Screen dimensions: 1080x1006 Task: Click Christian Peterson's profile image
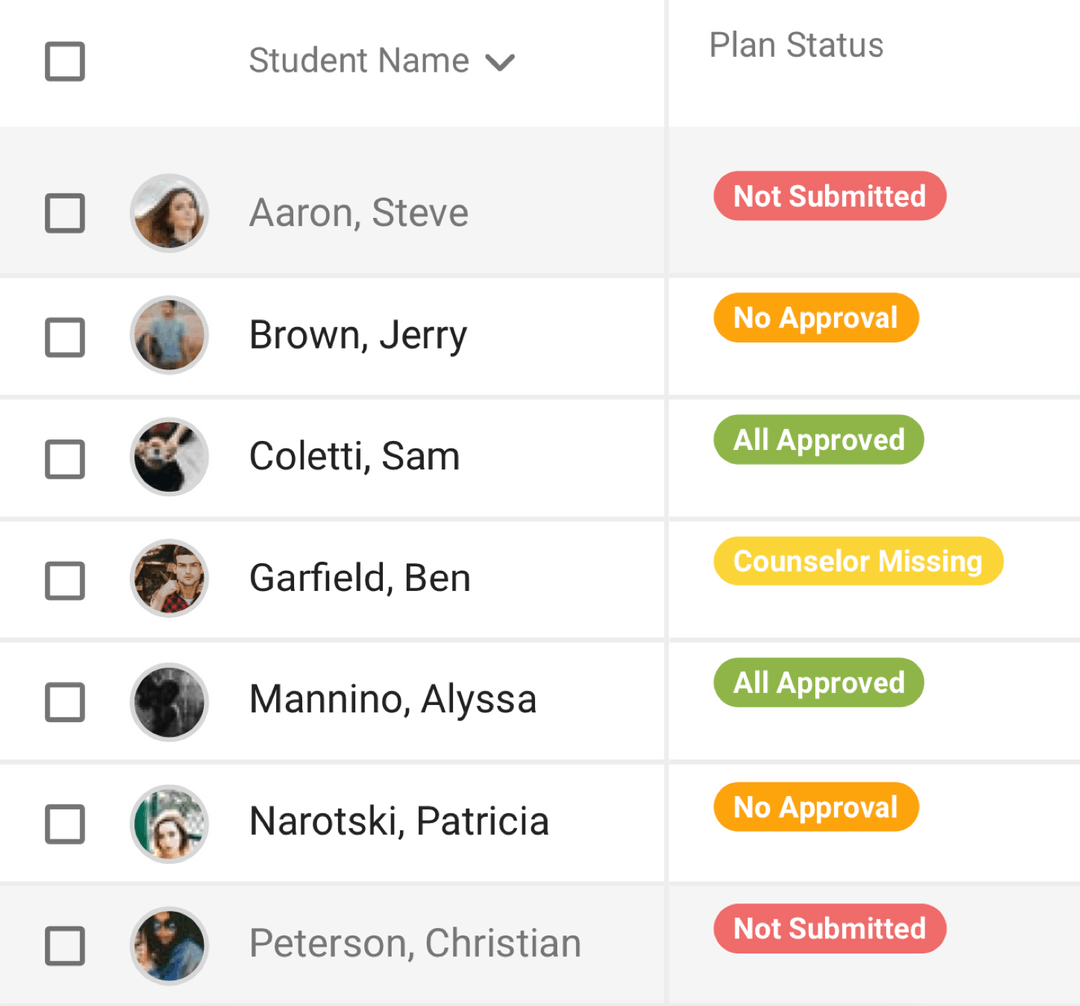[x=169, y=945]
